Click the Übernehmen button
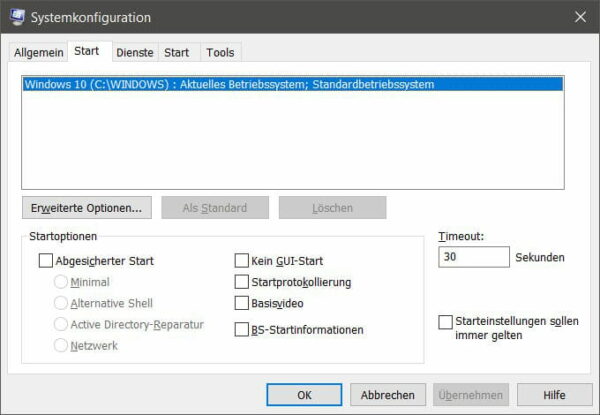 click(x=471, y=395)
